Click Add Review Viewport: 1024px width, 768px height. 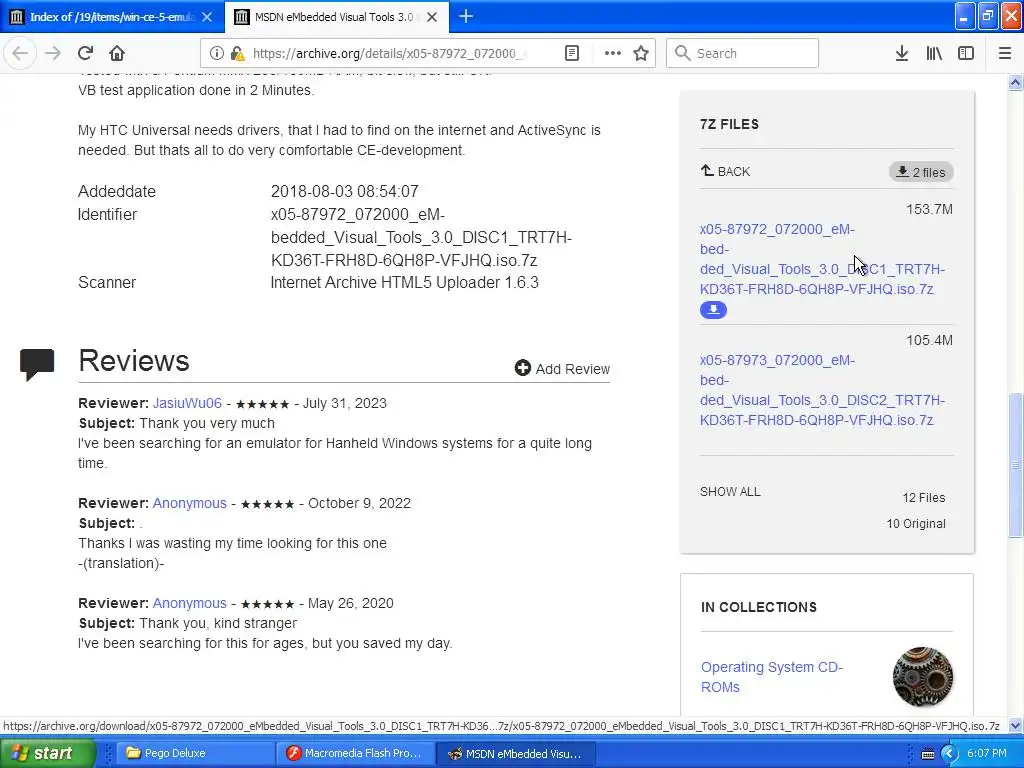(x=562, y=368)
